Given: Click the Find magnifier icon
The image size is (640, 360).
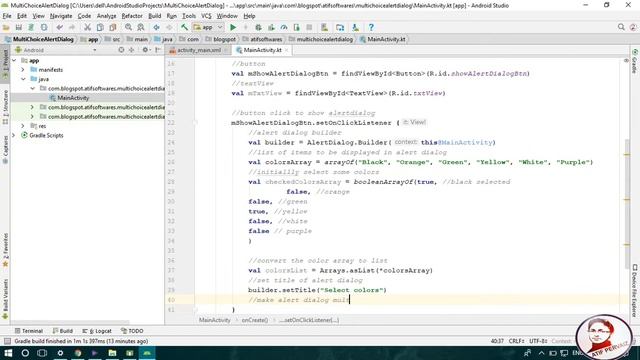Looking at the screenshot, I should click(x=128, y=27).
